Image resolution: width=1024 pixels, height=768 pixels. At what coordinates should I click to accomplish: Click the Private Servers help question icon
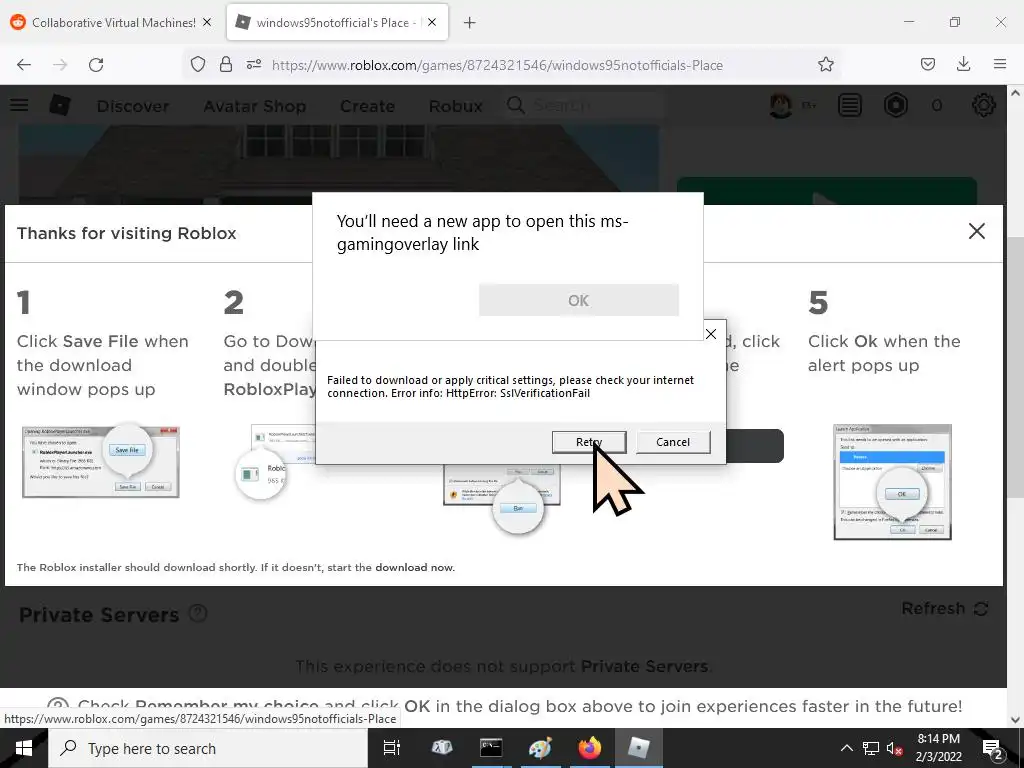198,613
